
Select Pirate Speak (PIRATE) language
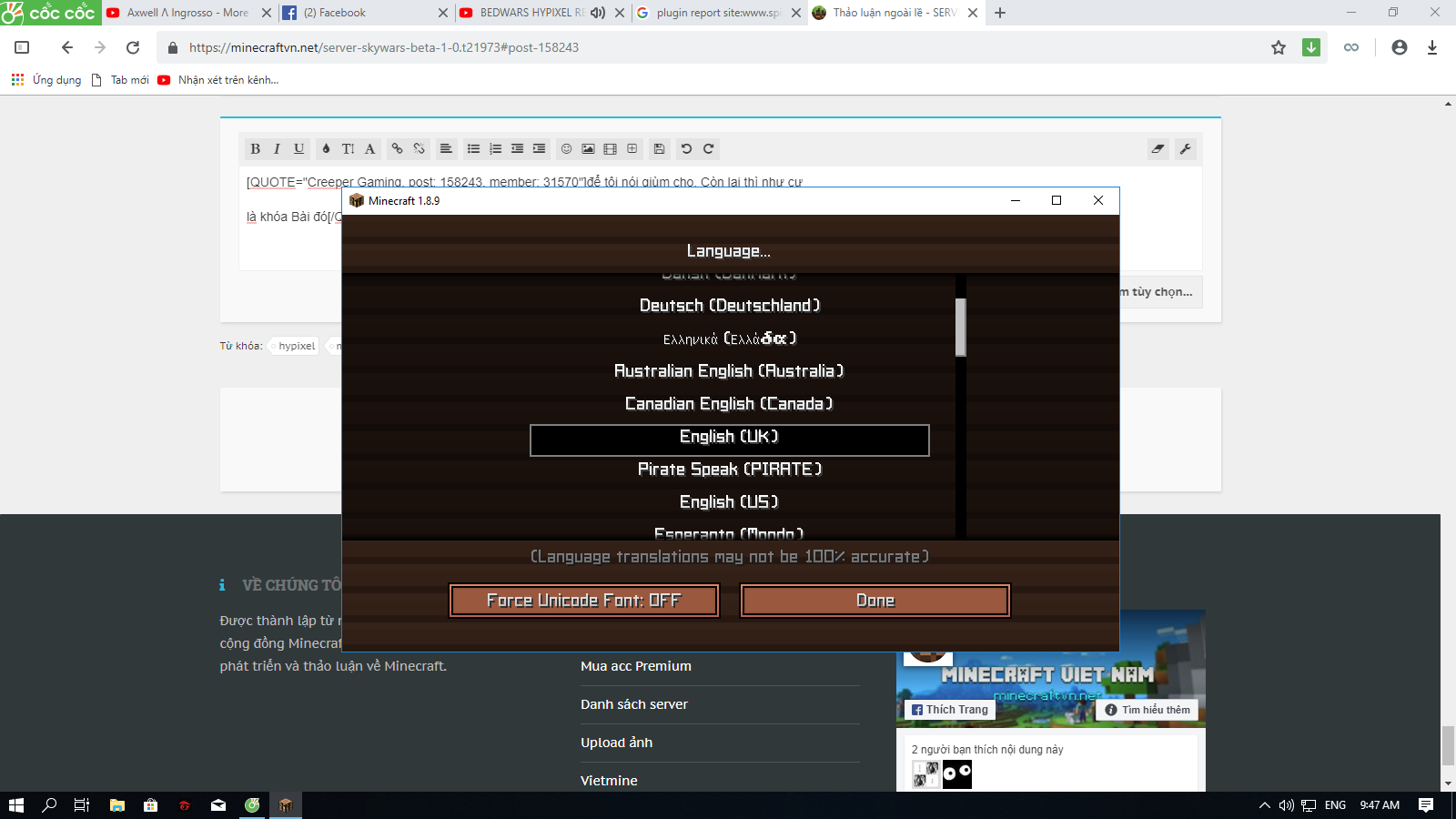coord(729,469)
